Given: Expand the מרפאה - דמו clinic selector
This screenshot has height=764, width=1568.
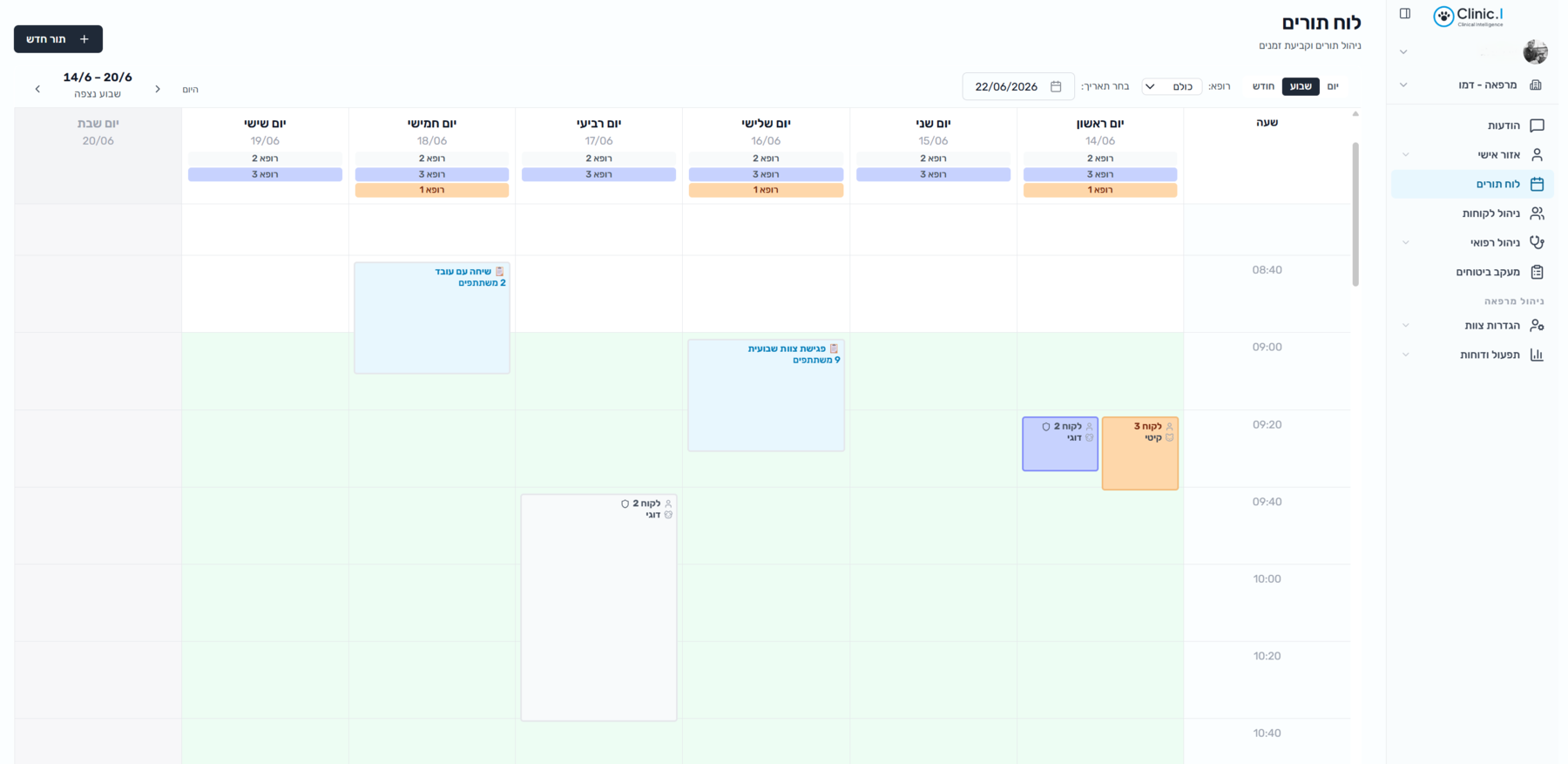Looking at the screenshot, I should pos(1473,85).
